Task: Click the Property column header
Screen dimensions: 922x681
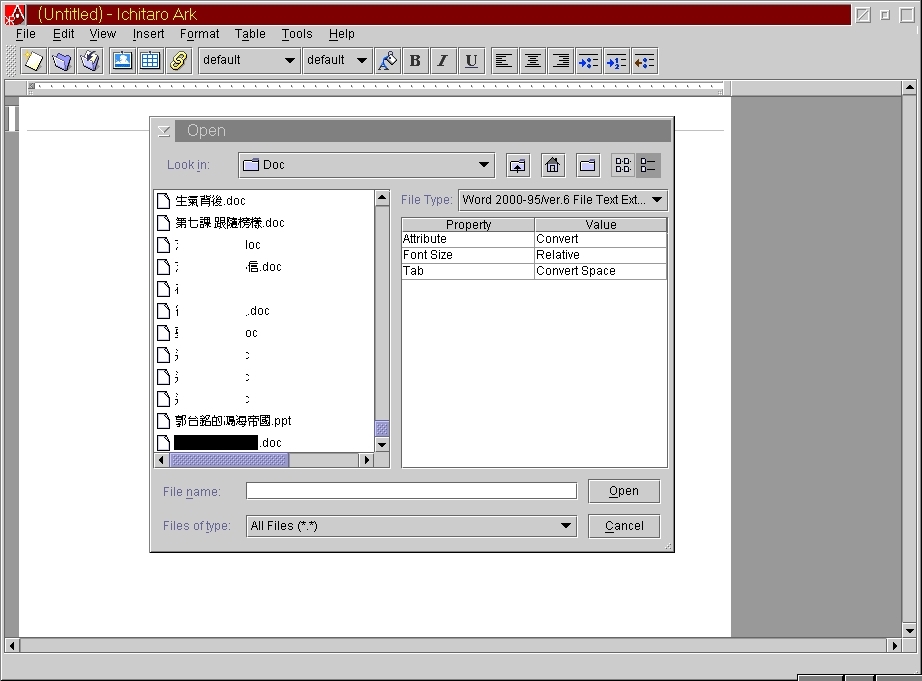Action: [x=468, y=225]
